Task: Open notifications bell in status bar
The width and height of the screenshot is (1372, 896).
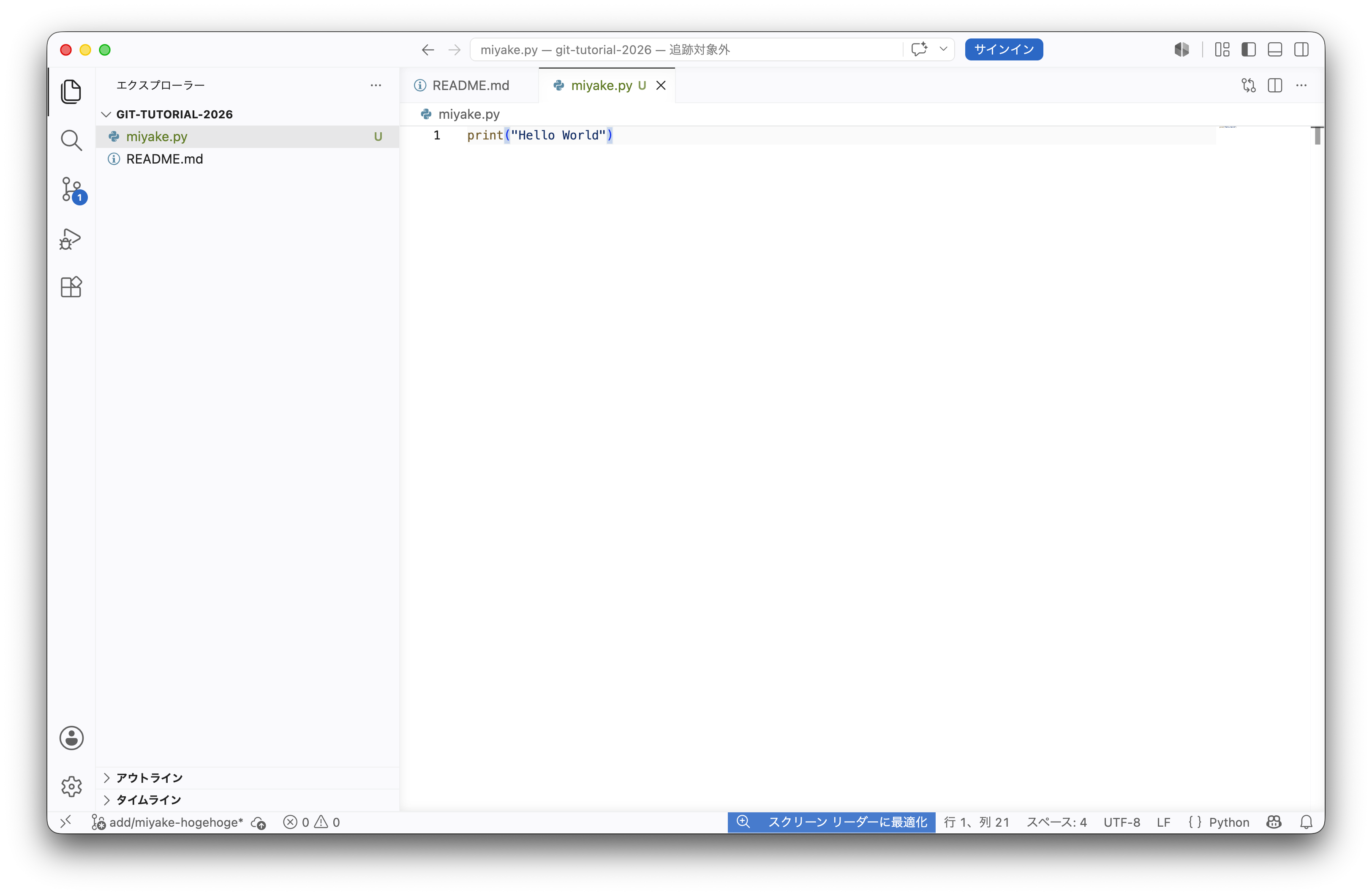Action: (x=1306, y=822)
